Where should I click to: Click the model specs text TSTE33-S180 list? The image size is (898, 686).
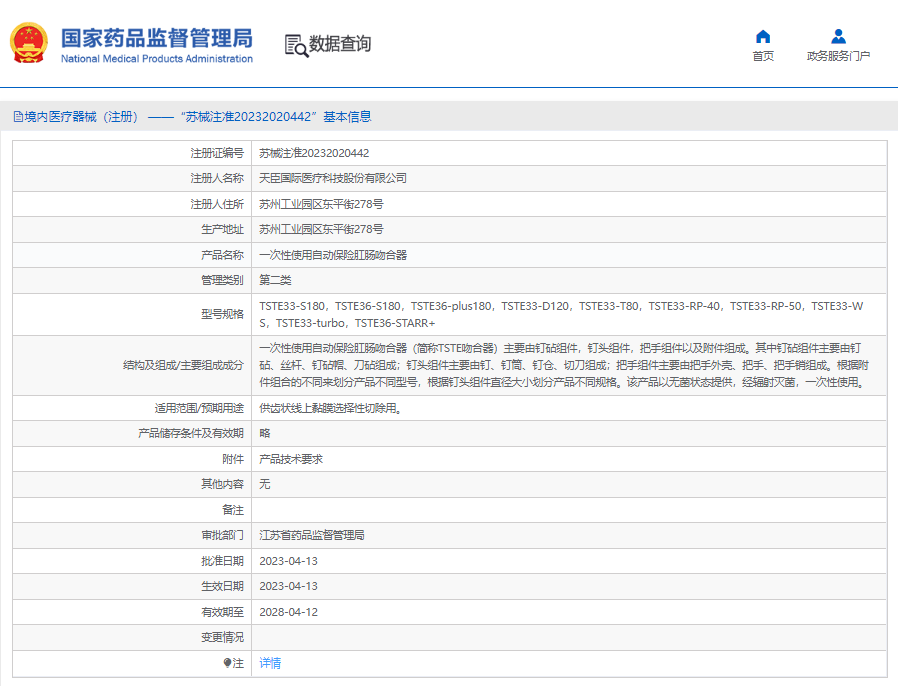(x=561, y=314)
